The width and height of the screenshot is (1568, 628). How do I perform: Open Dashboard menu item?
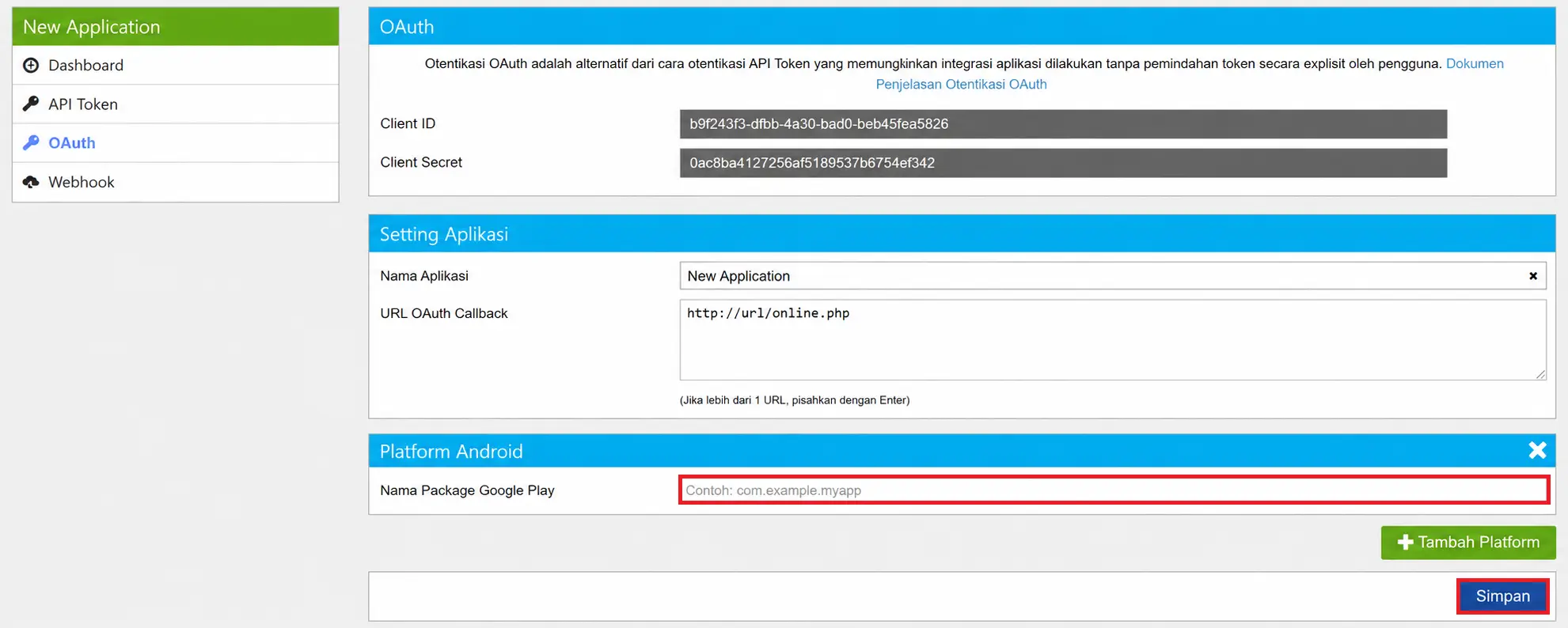tap(176, 65)
